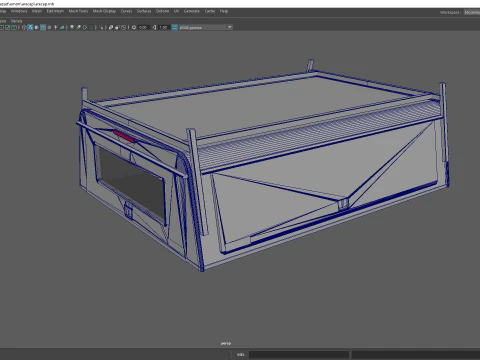Open the Mesh Tools menu
Screen dimensions: 480x360
click(x=78, y=11)
